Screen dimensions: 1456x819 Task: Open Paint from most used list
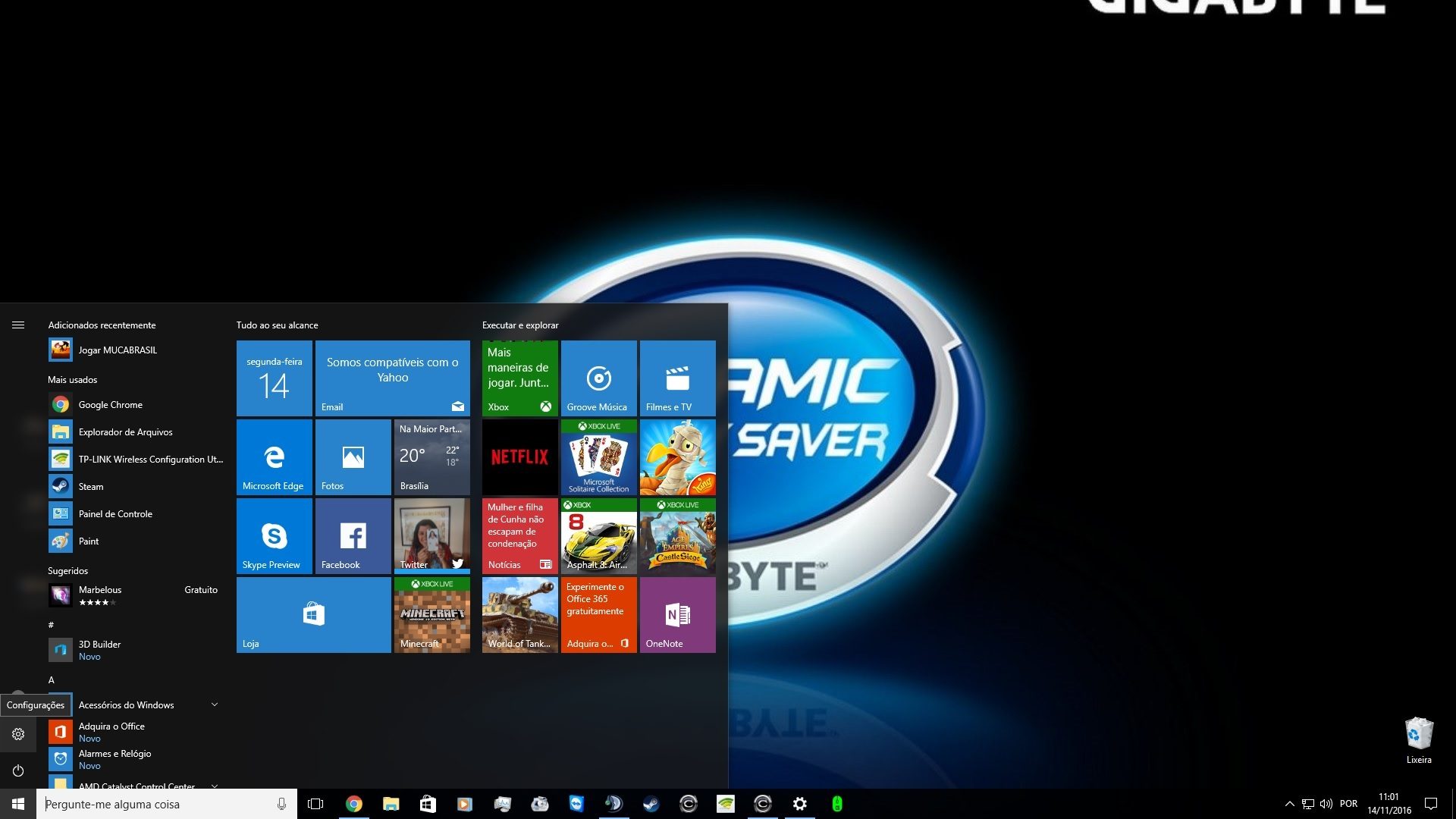[x=136, y=541]
